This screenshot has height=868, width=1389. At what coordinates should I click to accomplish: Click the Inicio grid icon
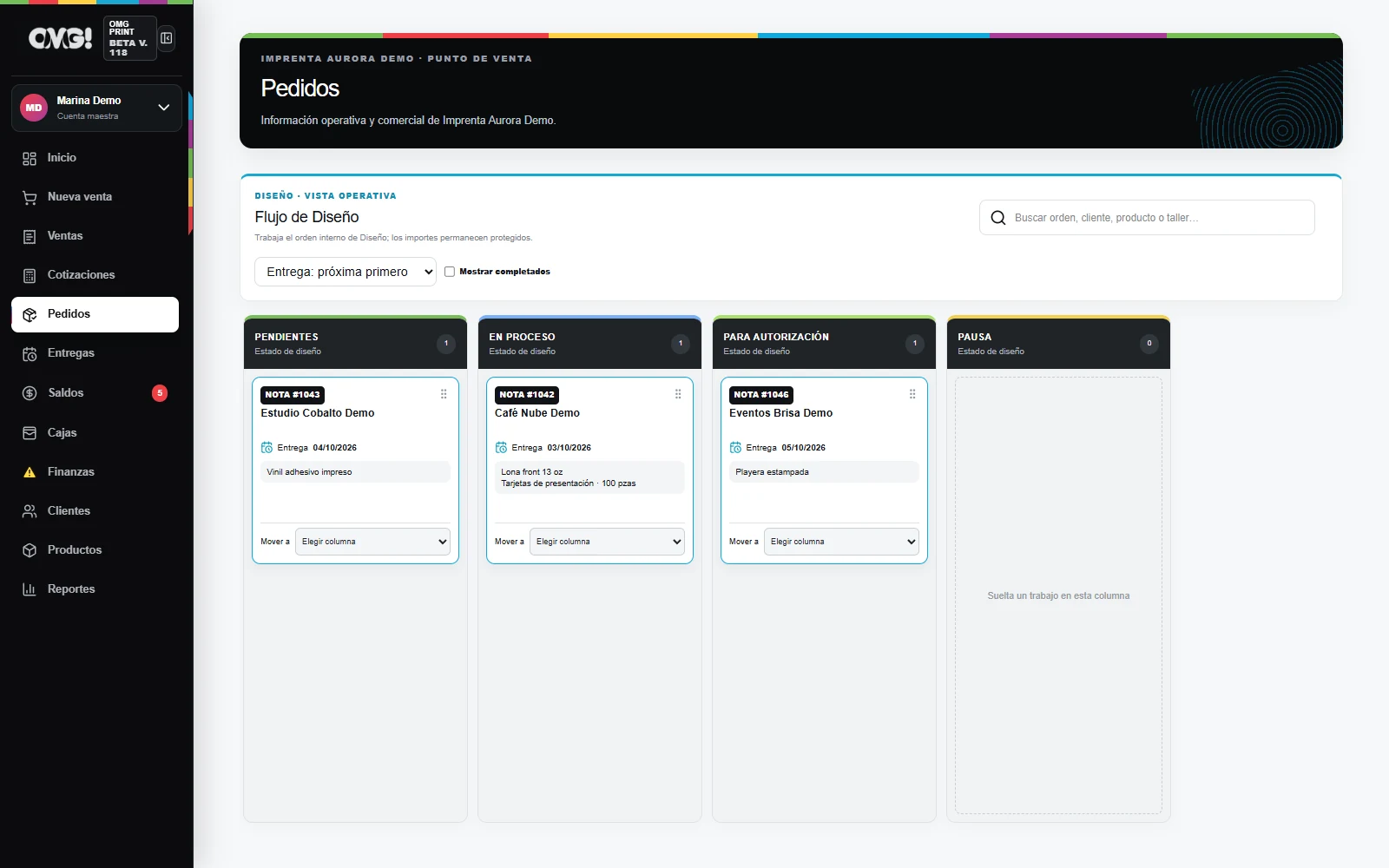30,158
